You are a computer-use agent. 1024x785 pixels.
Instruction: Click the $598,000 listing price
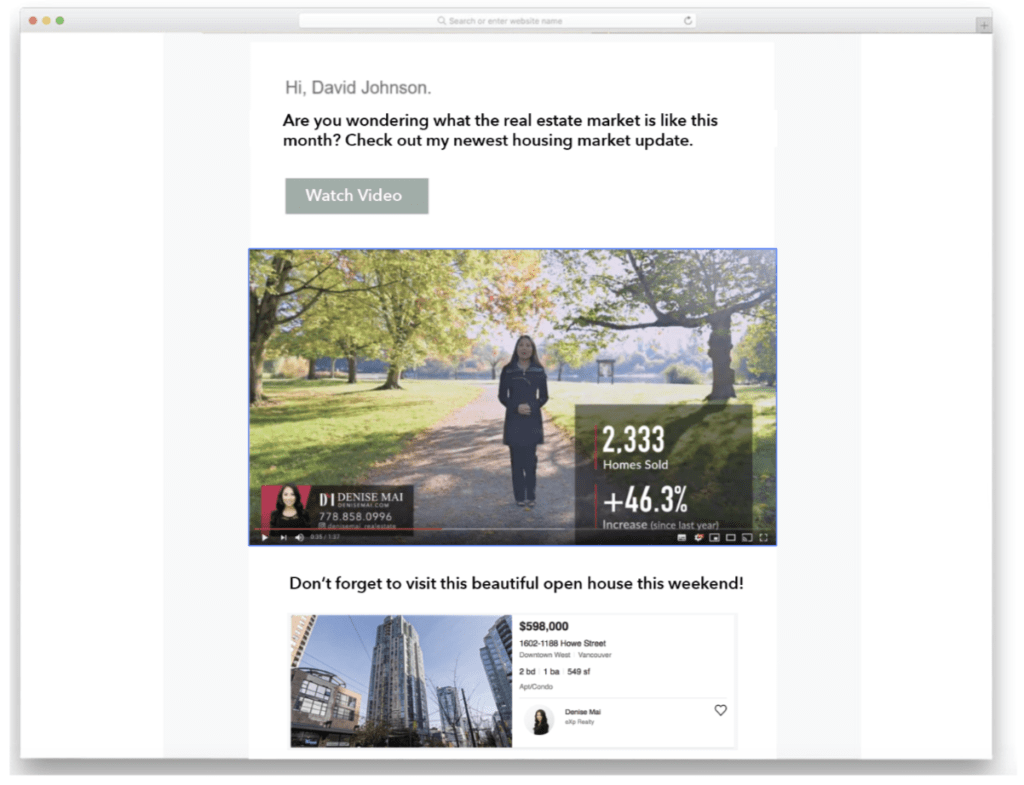[x=544, y=626]
